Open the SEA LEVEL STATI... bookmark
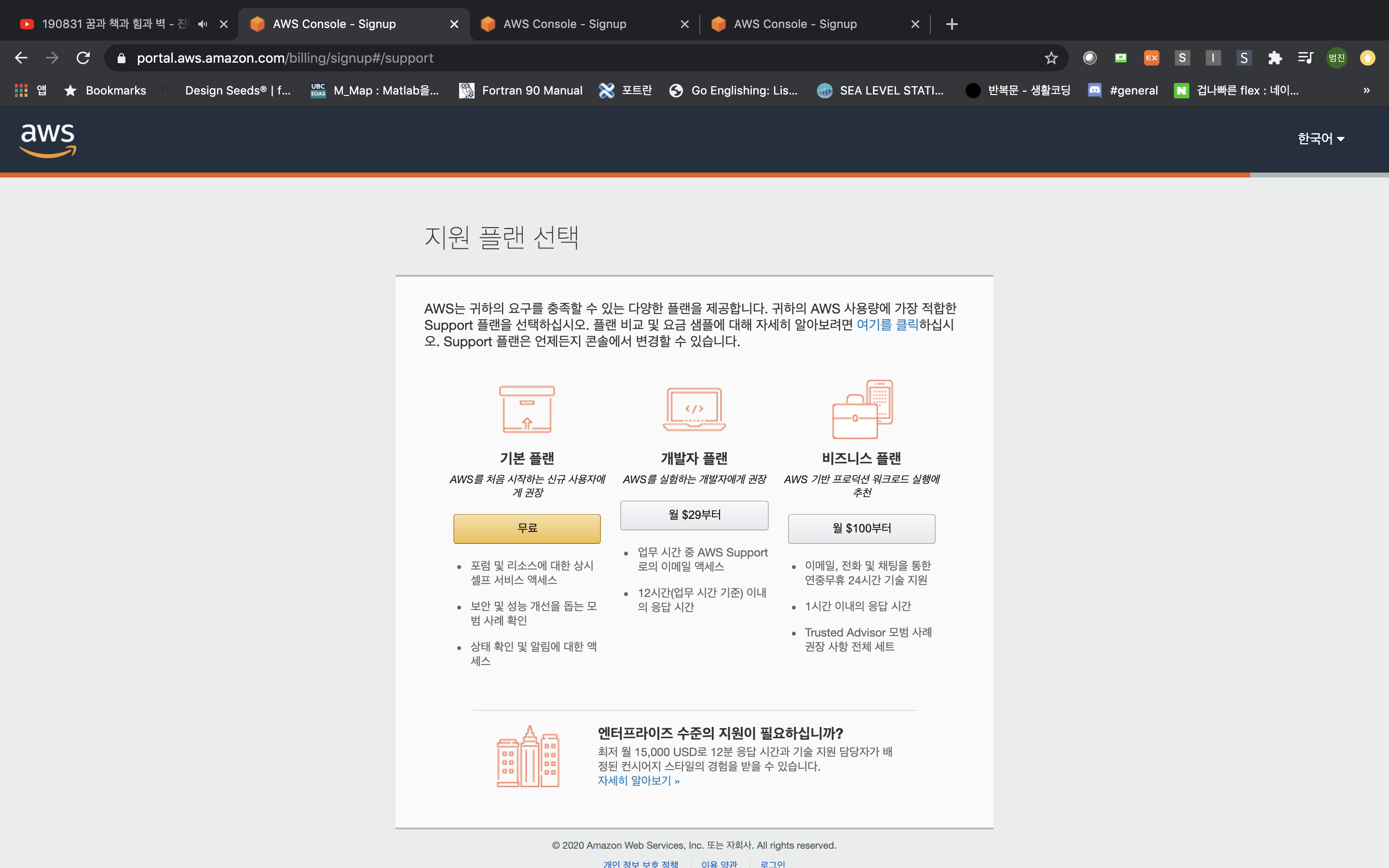The image size is (1389, 868). 881,90
